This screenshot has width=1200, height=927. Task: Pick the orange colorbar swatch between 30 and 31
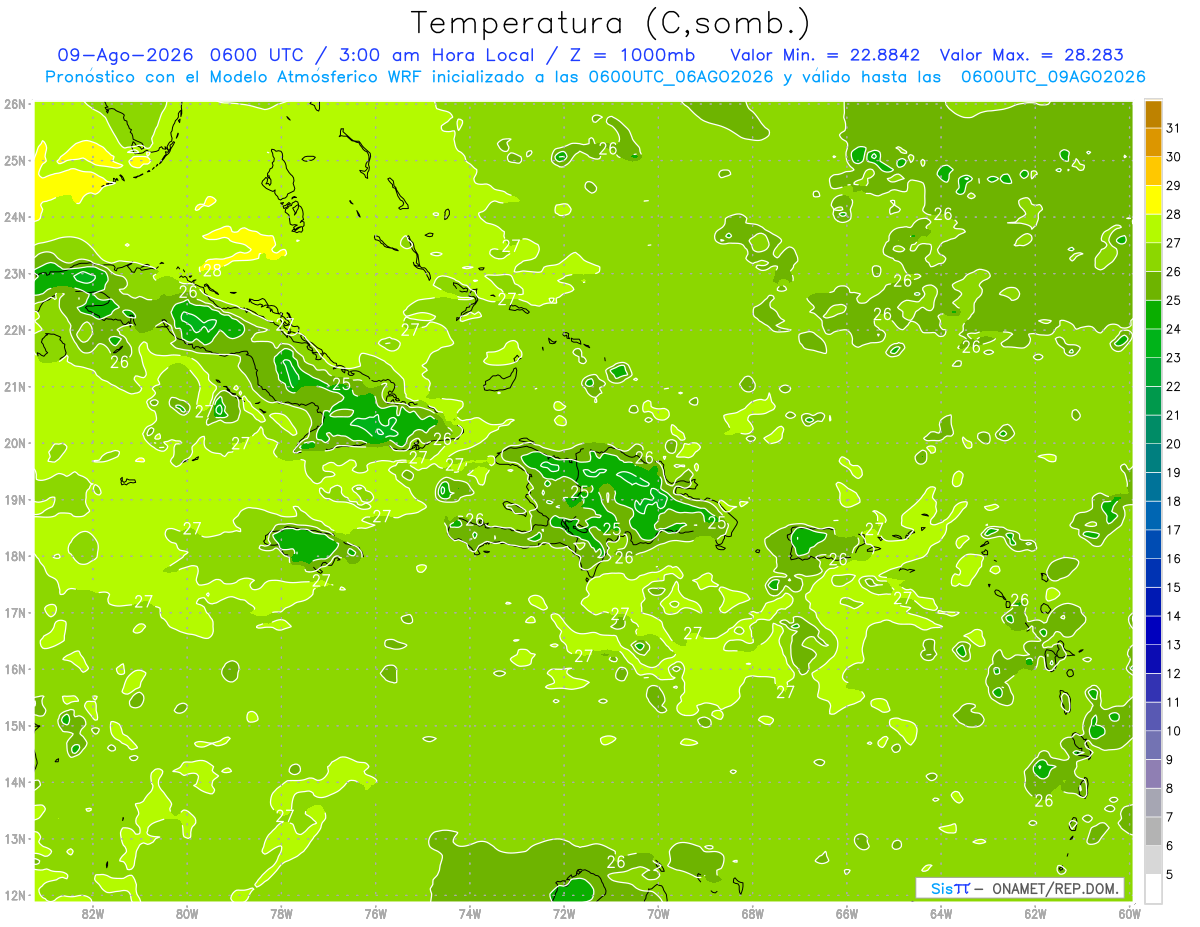pyautogui.click(x=1153, y=143)
